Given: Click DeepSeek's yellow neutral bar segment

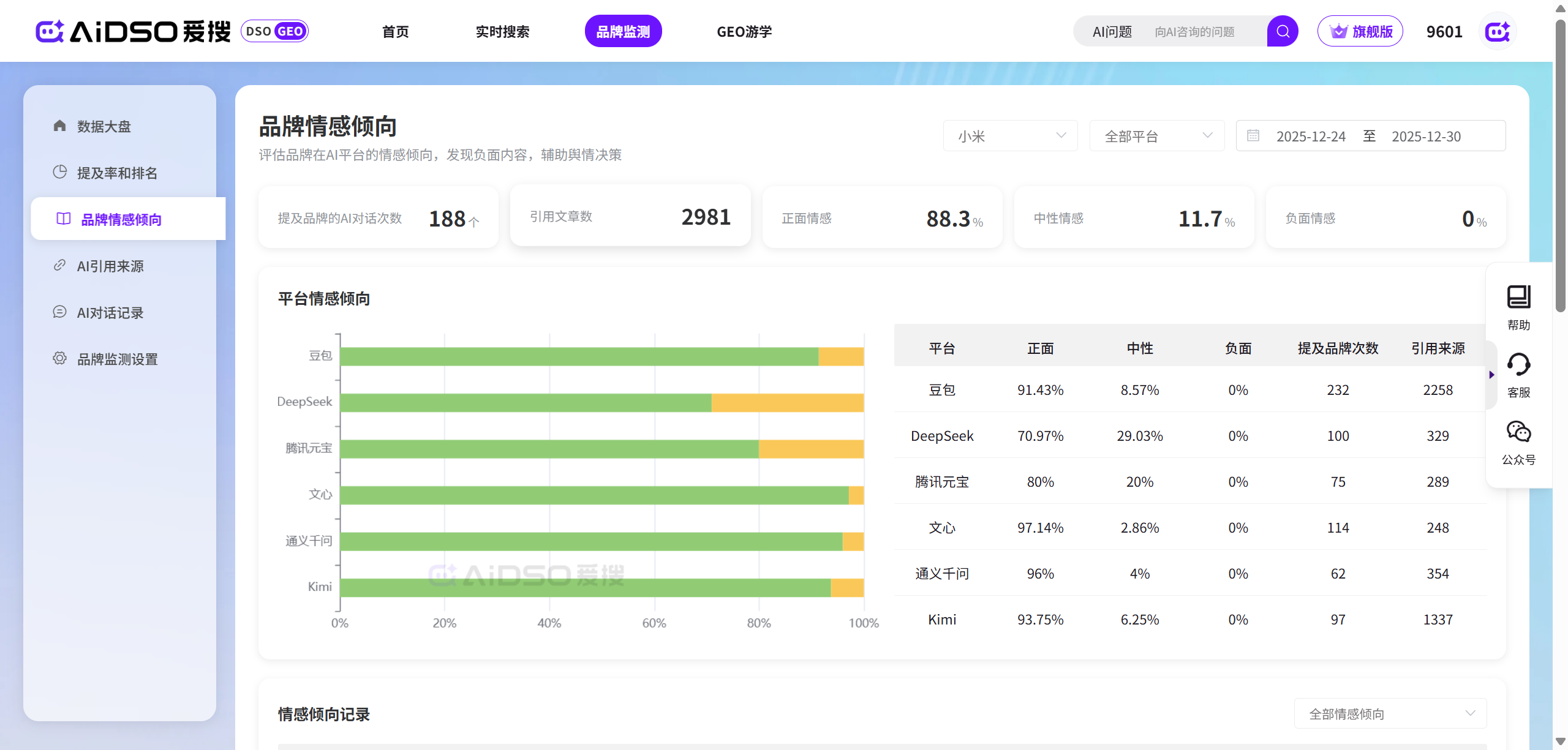Looking at the screenshot, I should (x=787, y=403).
